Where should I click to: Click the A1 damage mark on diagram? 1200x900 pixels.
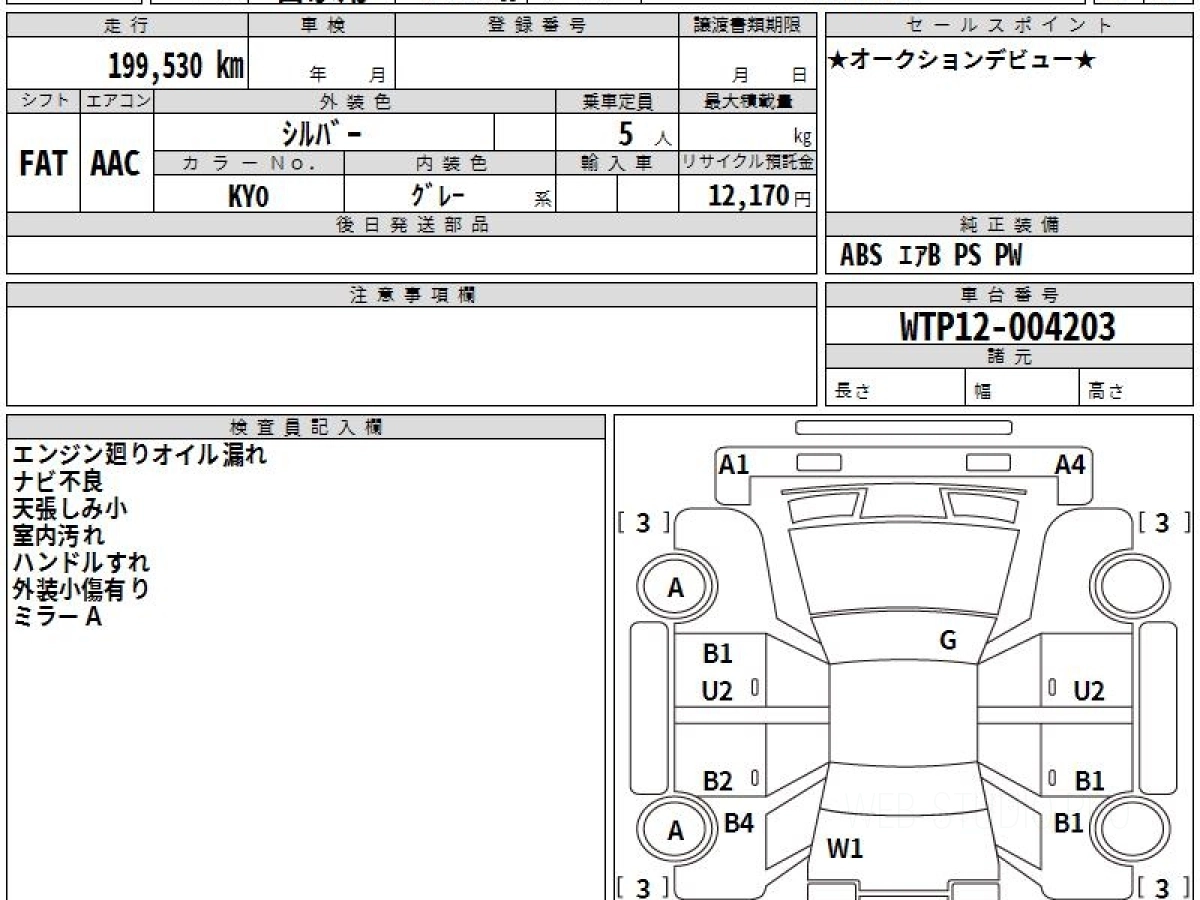[735, 464]
